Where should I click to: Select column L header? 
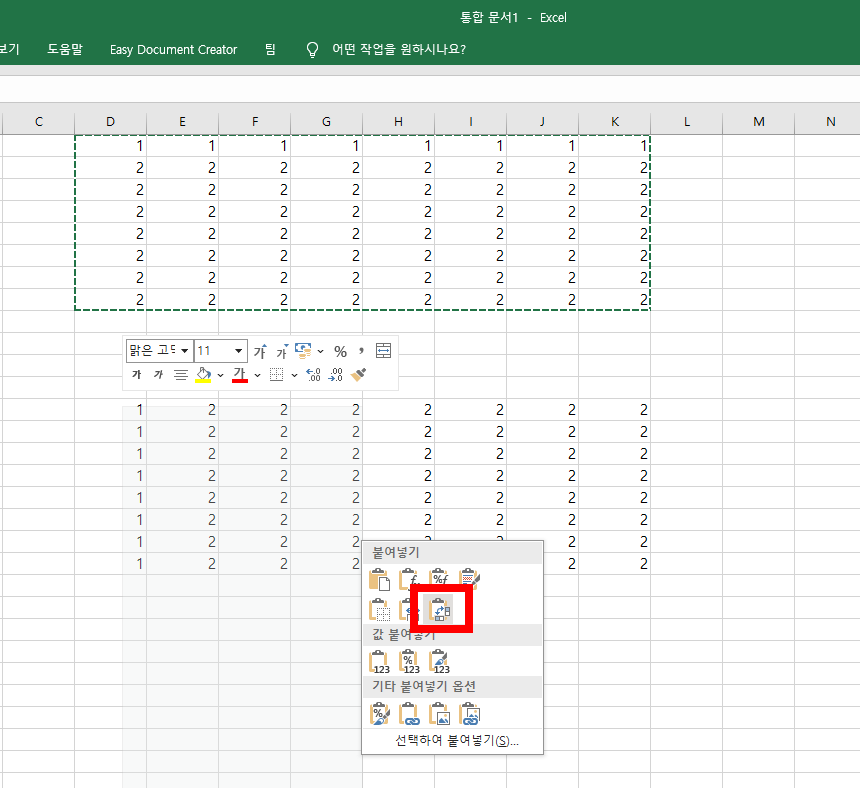pyautogui.click(x=687, y=122)
